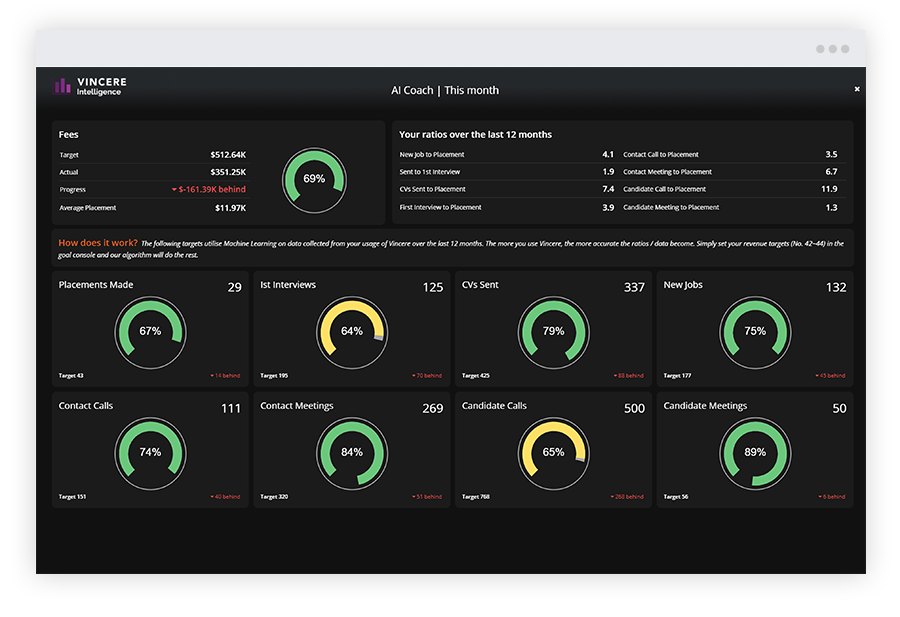
Task: Select the New Job to Placement ratio row
Action: [506, 155]
